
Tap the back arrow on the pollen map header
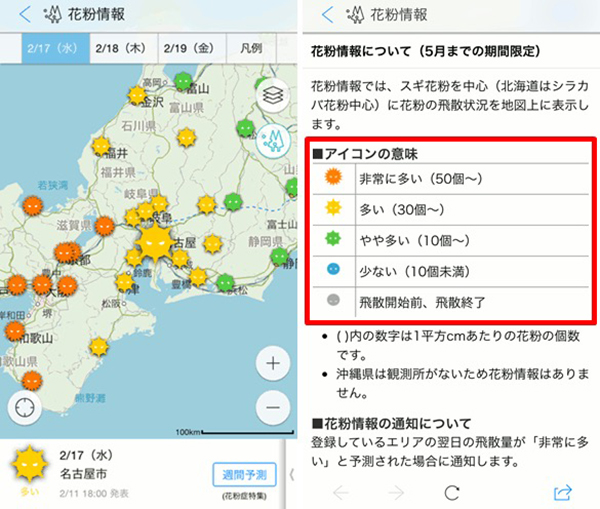point(22,15)
